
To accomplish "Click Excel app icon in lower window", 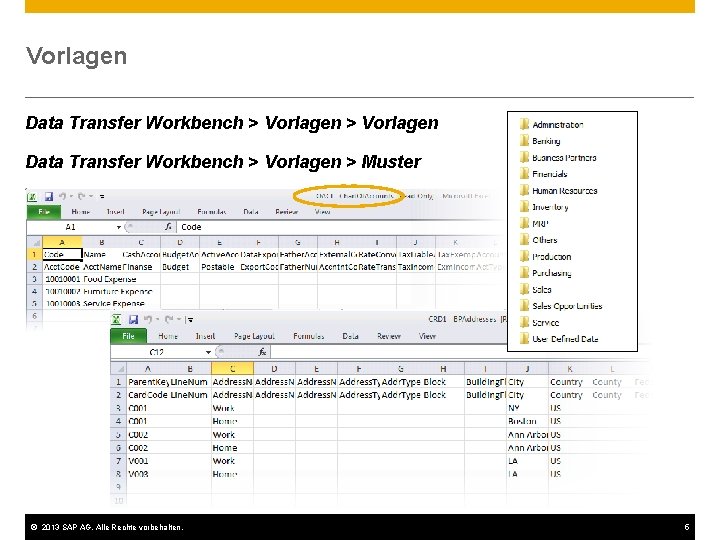I will (x=117, y=319).
